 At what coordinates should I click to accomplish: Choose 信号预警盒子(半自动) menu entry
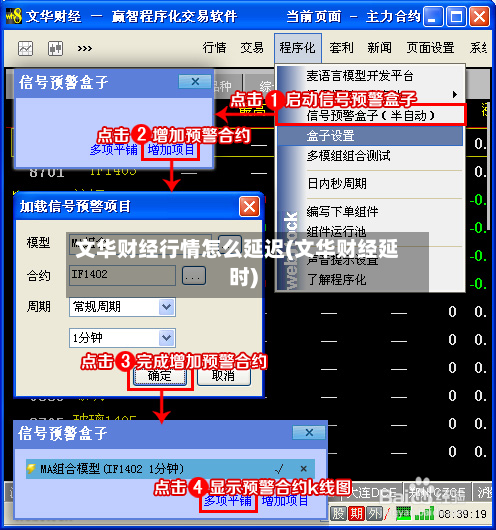pyautogui.click(x=371, y=116)
